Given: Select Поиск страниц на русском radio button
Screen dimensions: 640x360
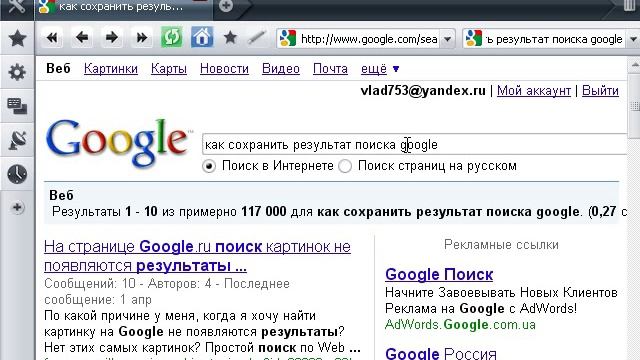Looking at the screenshot, I should pos(345,166).
